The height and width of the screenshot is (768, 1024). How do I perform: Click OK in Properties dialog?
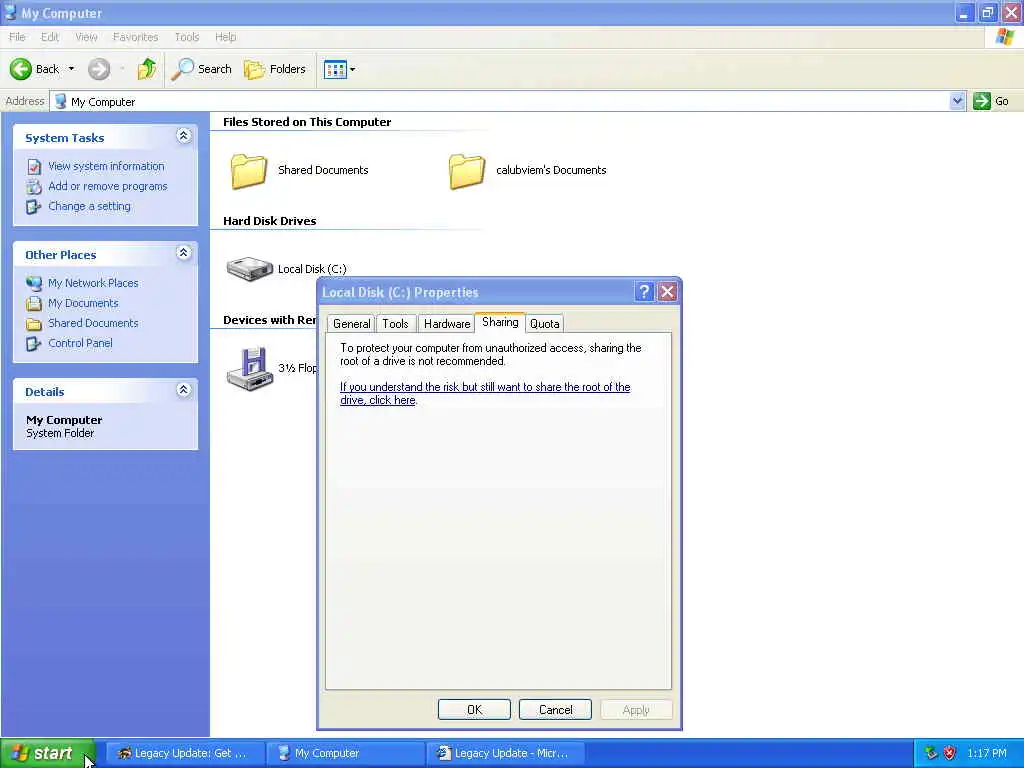click(474, 710)
